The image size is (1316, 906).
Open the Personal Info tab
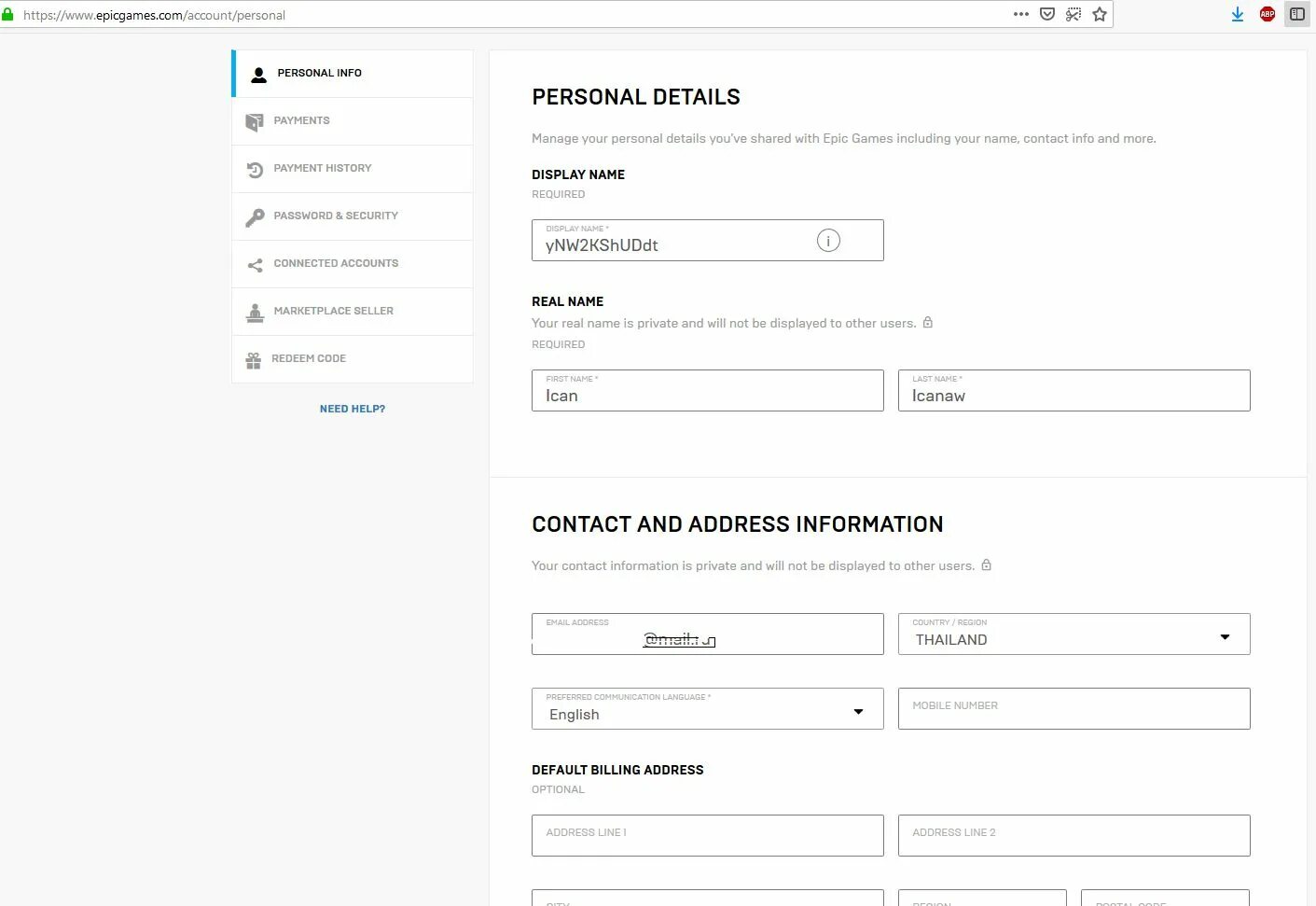click(353, 74)
